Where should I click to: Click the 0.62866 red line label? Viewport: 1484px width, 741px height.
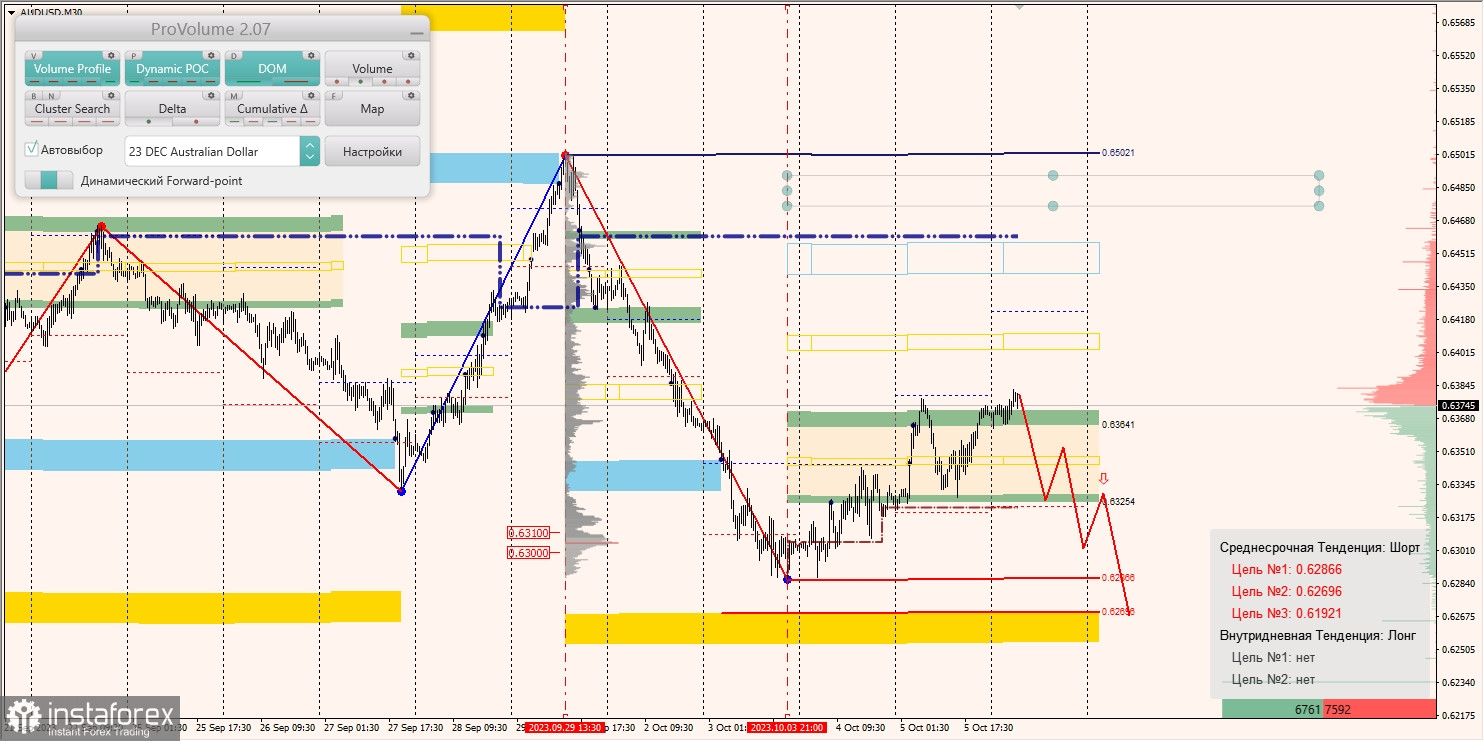click(1118, 578)
